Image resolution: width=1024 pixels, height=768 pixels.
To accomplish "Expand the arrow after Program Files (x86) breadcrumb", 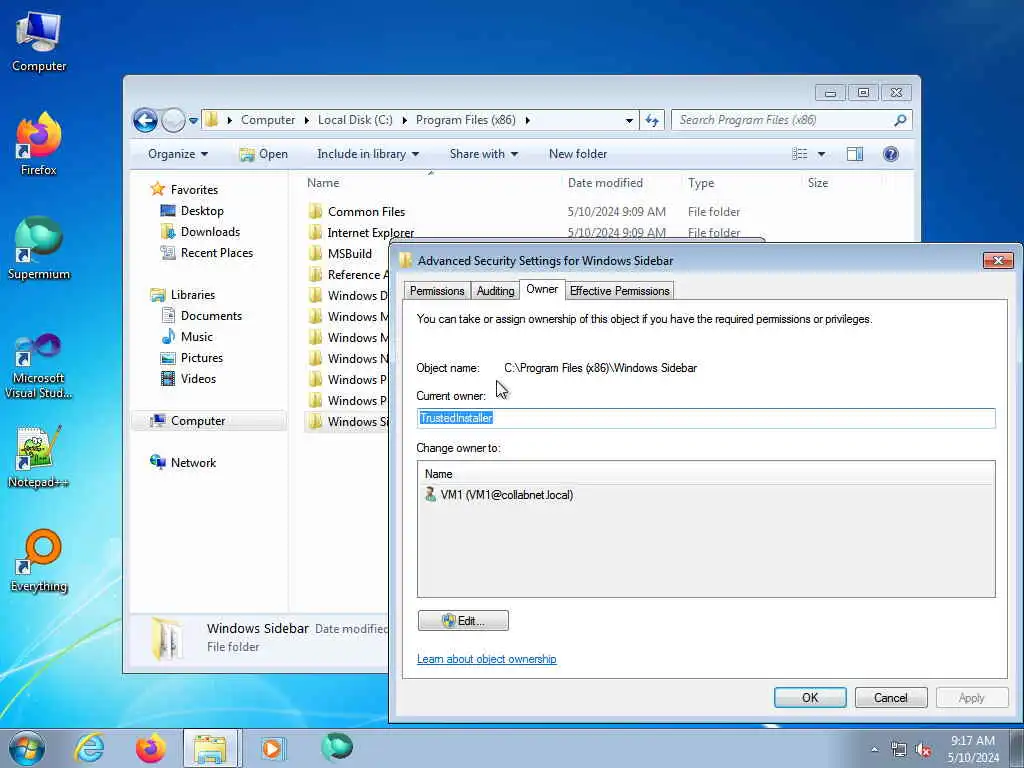I will pos(528,120).
